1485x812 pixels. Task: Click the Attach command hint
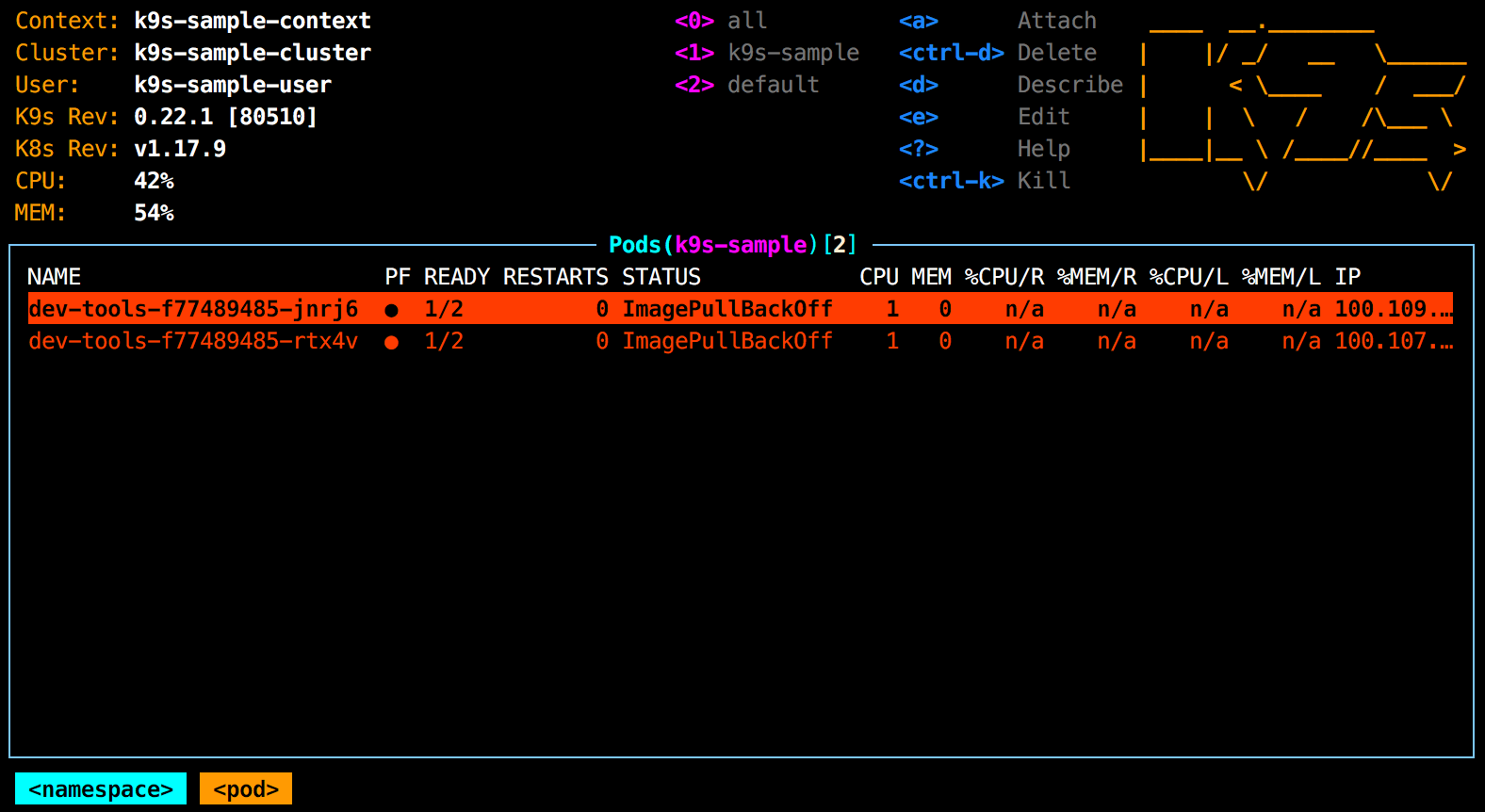(1057, 21)
